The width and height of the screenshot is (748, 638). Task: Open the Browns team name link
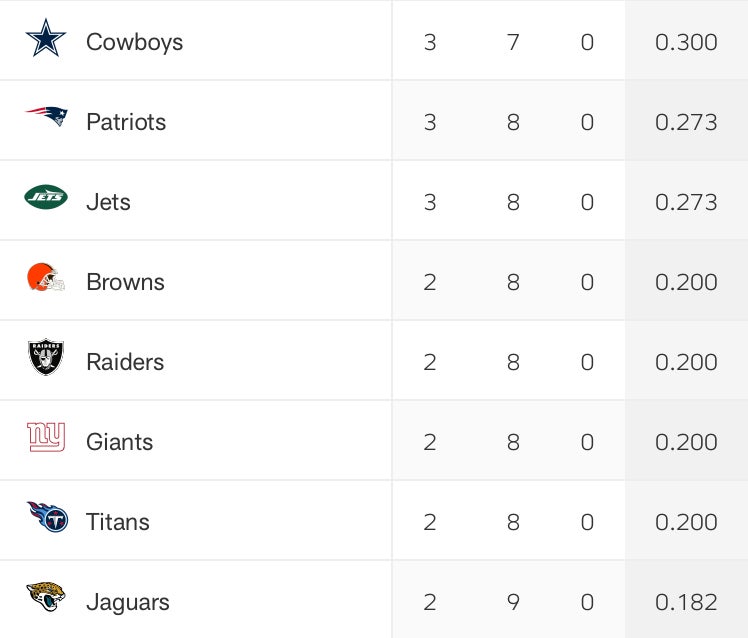tap(125, 282)
